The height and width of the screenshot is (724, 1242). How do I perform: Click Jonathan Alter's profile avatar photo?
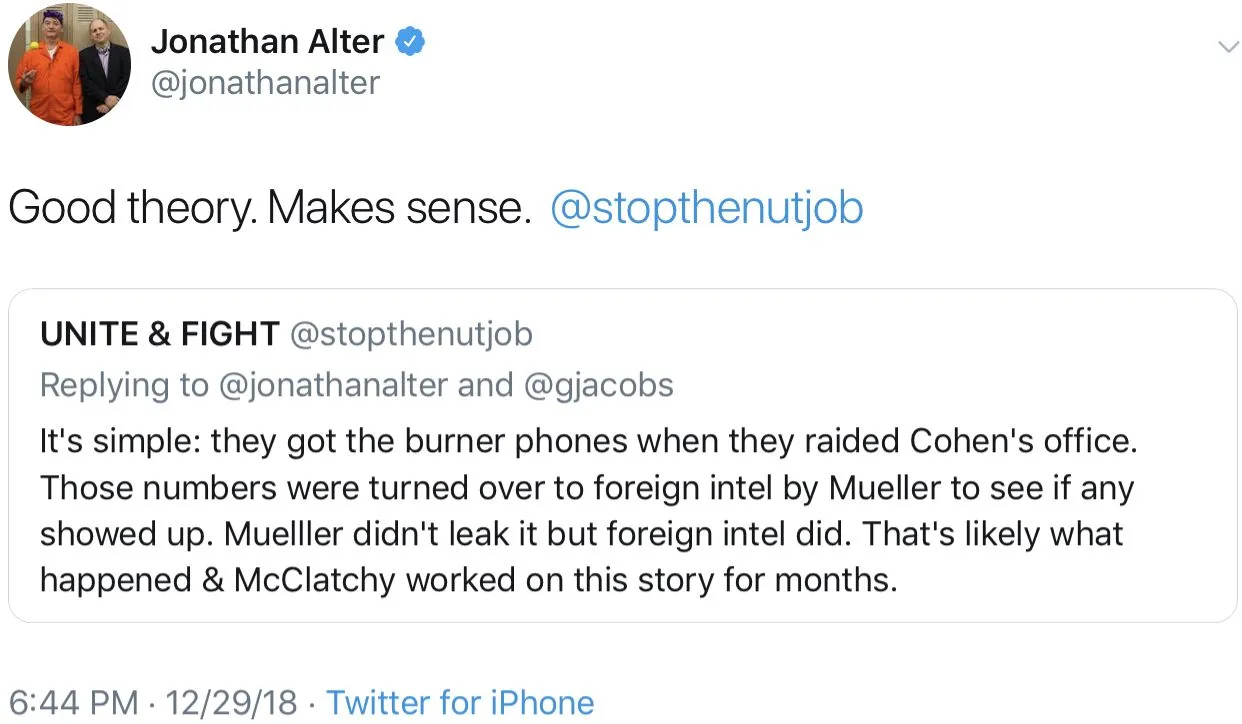(69, 66)
